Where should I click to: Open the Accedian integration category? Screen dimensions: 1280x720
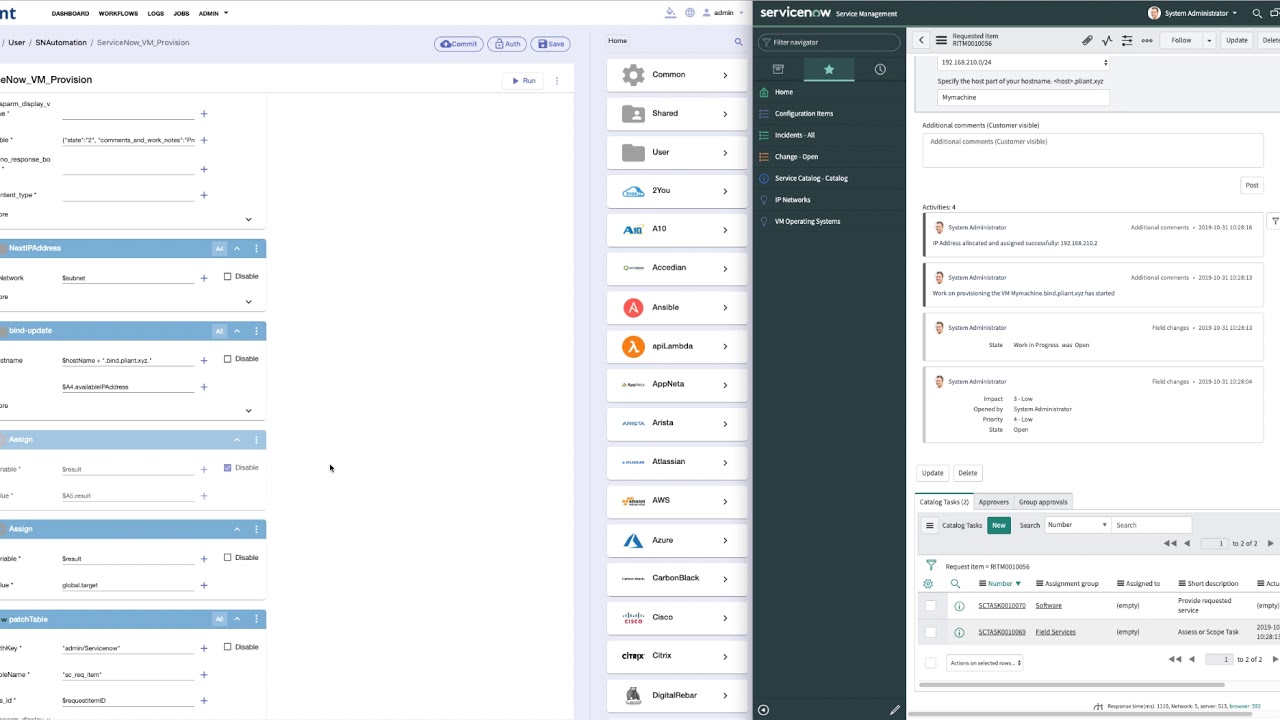pyautogui.click(x=677, y=268)
